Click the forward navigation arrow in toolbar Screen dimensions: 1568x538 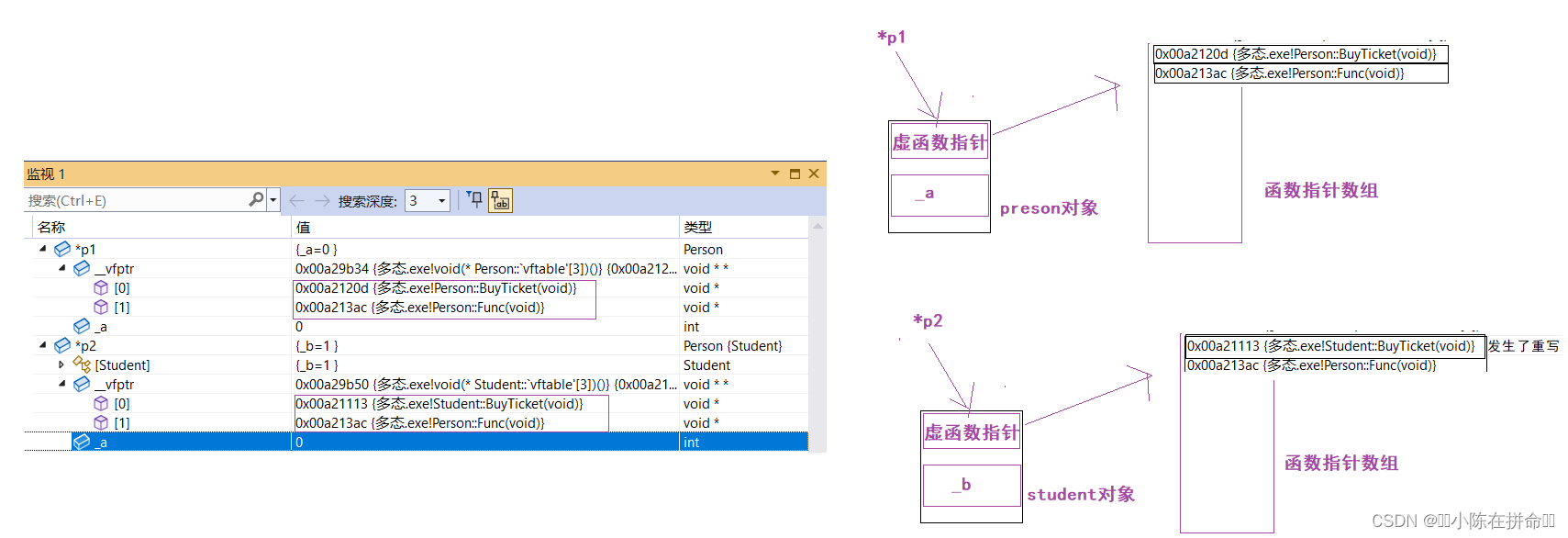[322, 200]
